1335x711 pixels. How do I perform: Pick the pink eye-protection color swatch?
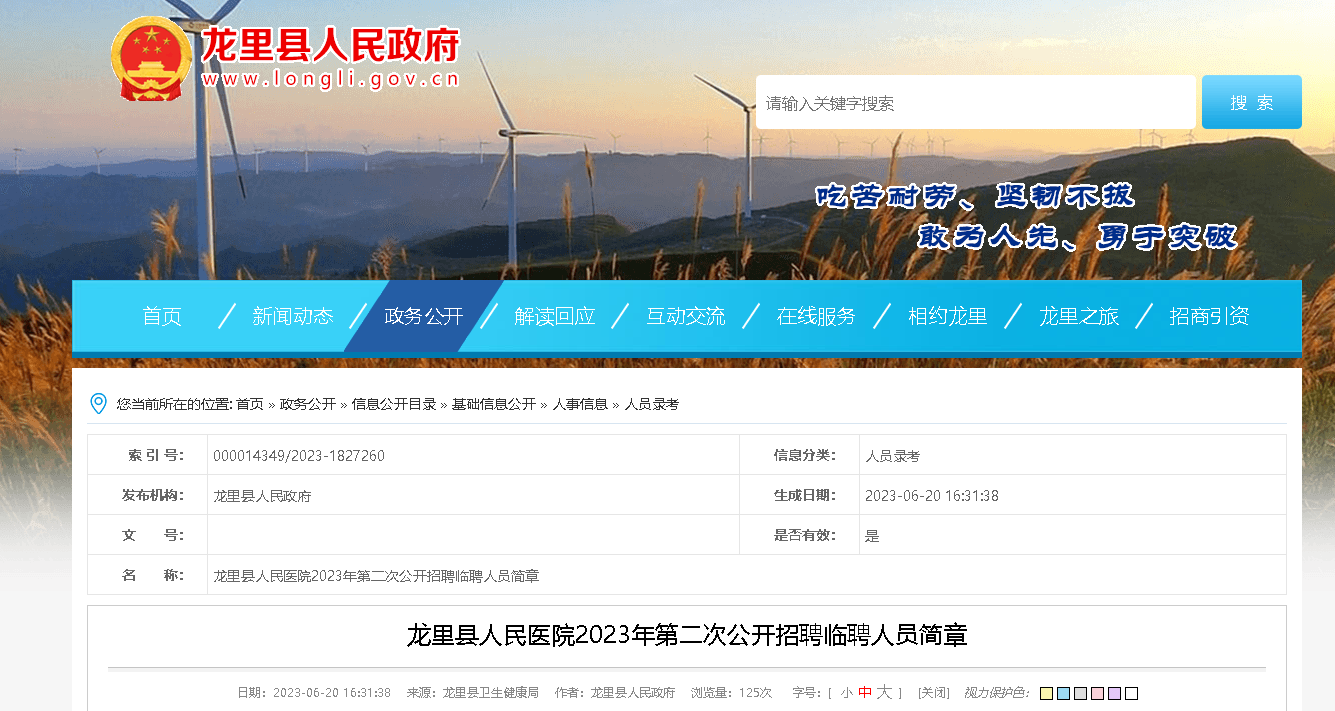coord(1097,694)
